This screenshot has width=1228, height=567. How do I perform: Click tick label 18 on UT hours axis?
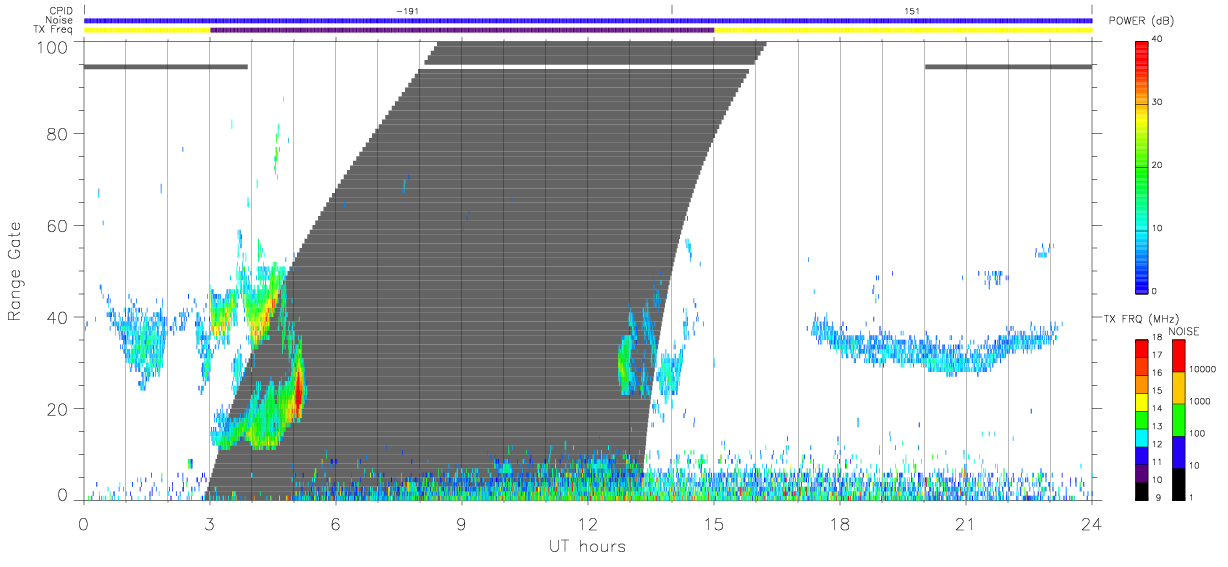click(x=839, y=523)
